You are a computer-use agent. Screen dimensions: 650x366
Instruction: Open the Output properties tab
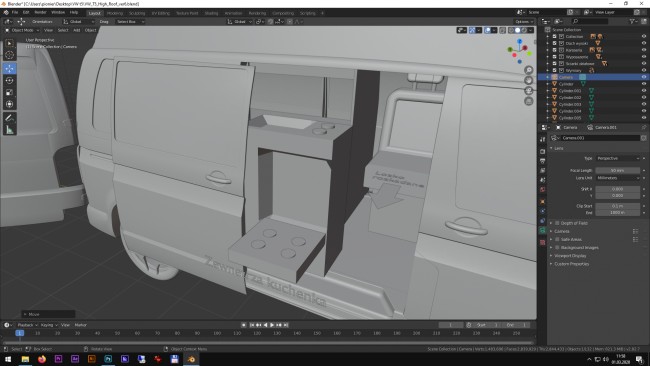(543, 161)
